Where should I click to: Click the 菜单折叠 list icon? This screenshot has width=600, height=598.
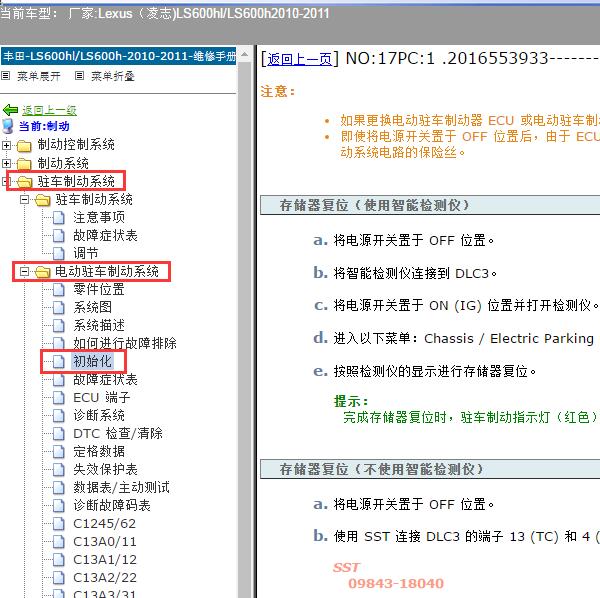[79, 76]
